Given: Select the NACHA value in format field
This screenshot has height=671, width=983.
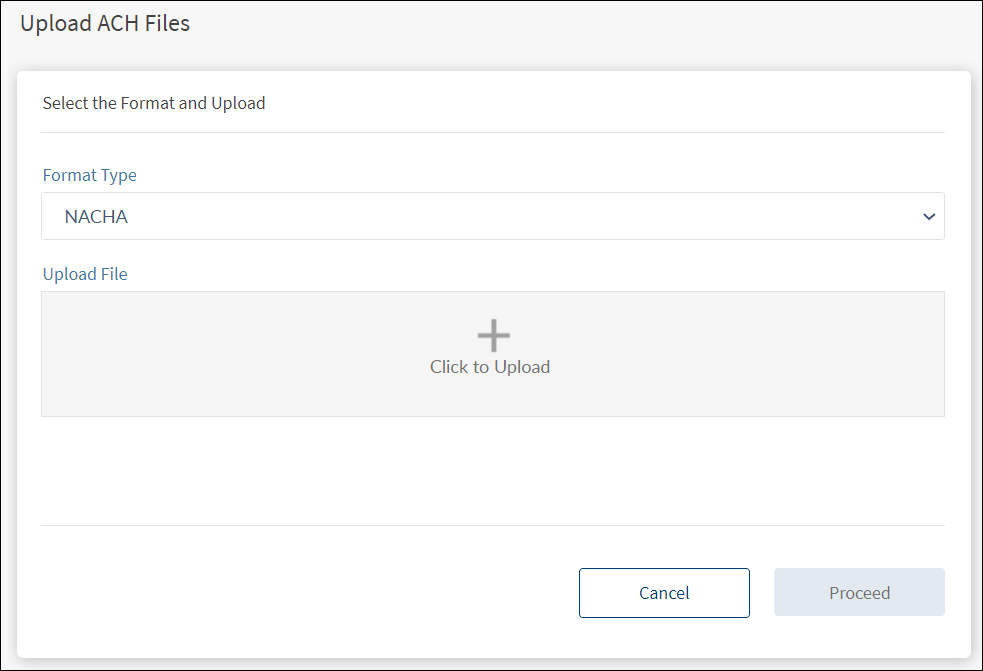Looking at the screenshot, I should coord(96,216).
